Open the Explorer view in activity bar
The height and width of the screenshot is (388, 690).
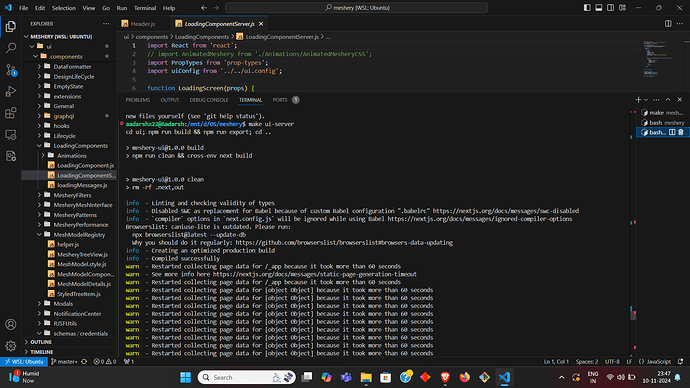coord(11,26)
